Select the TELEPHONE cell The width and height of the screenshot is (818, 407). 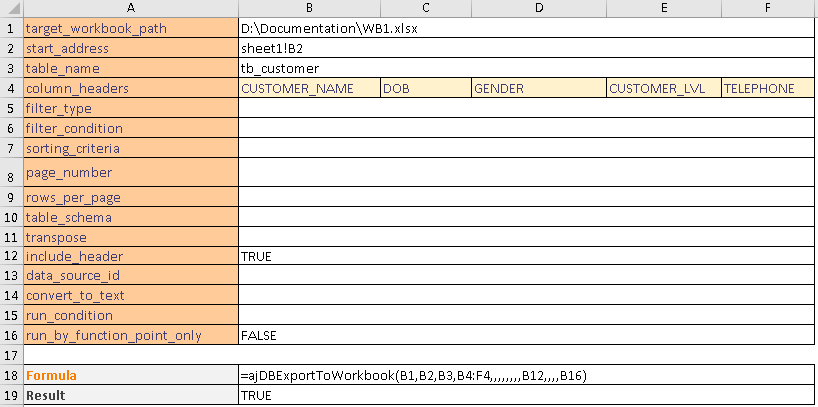coord(767,88)
